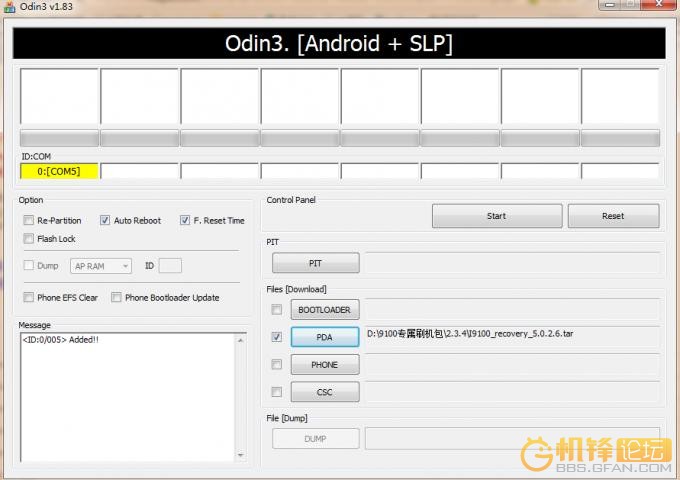Uncheck the F. Reset Time option

tap(185, 220)
